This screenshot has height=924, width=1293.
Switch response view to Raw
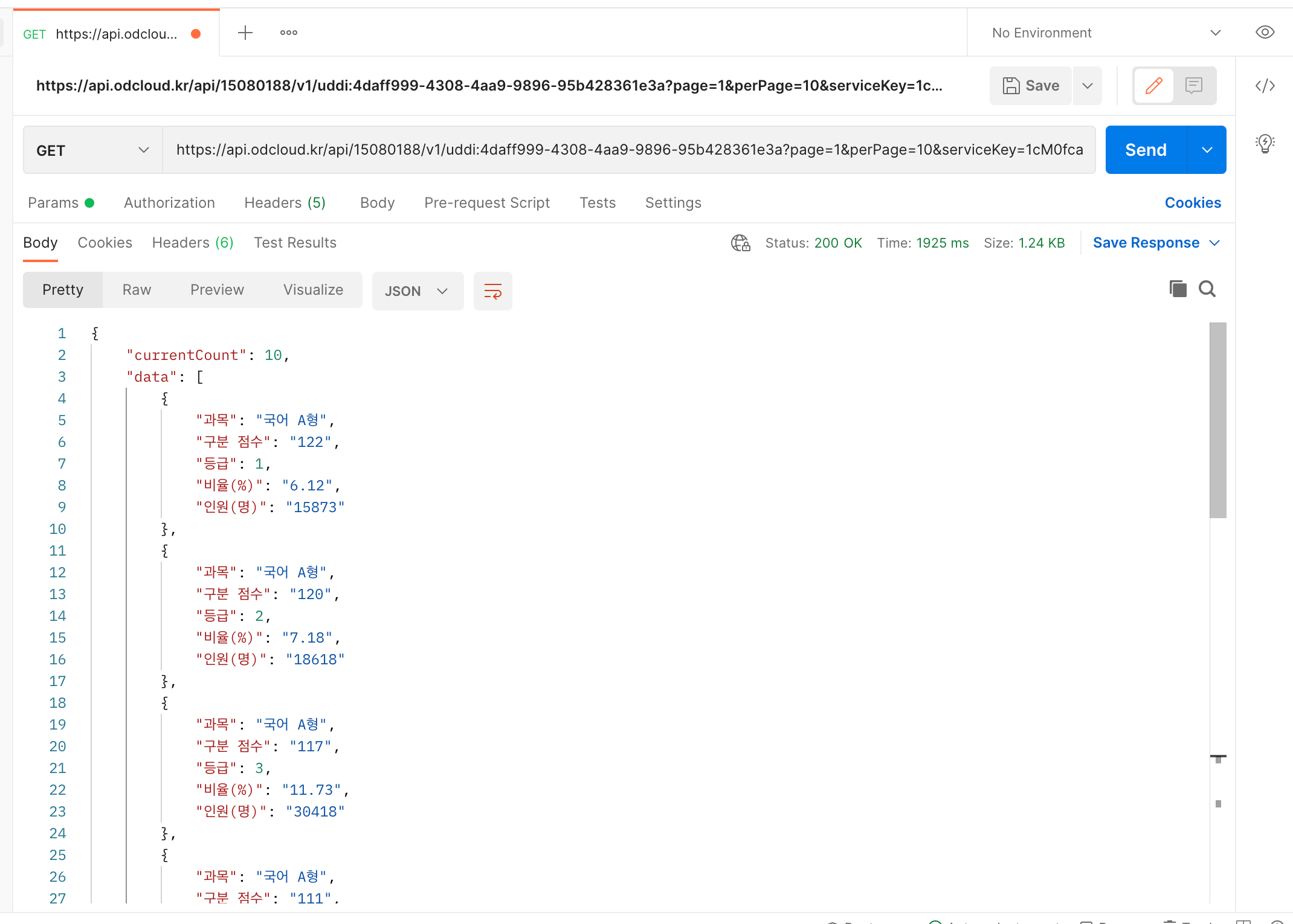(137, 290)
